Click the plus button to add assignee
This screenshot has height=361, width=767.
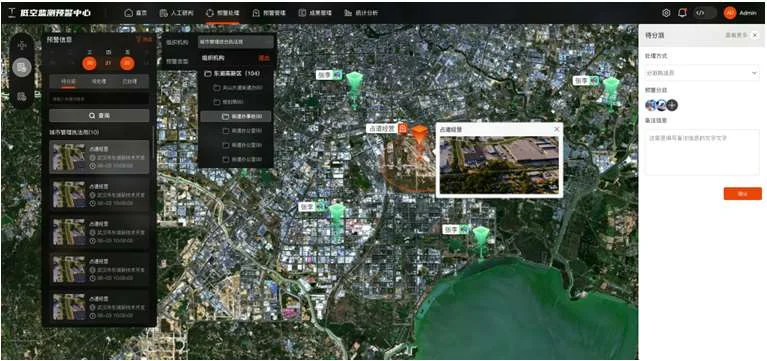coord(672,105)
